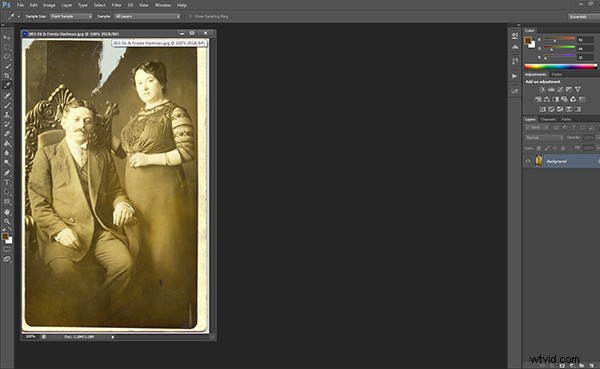Image resolution: width=600 pixels, height=369 pixels.
Task: Adjust the green G color slider
Action: 559,48
